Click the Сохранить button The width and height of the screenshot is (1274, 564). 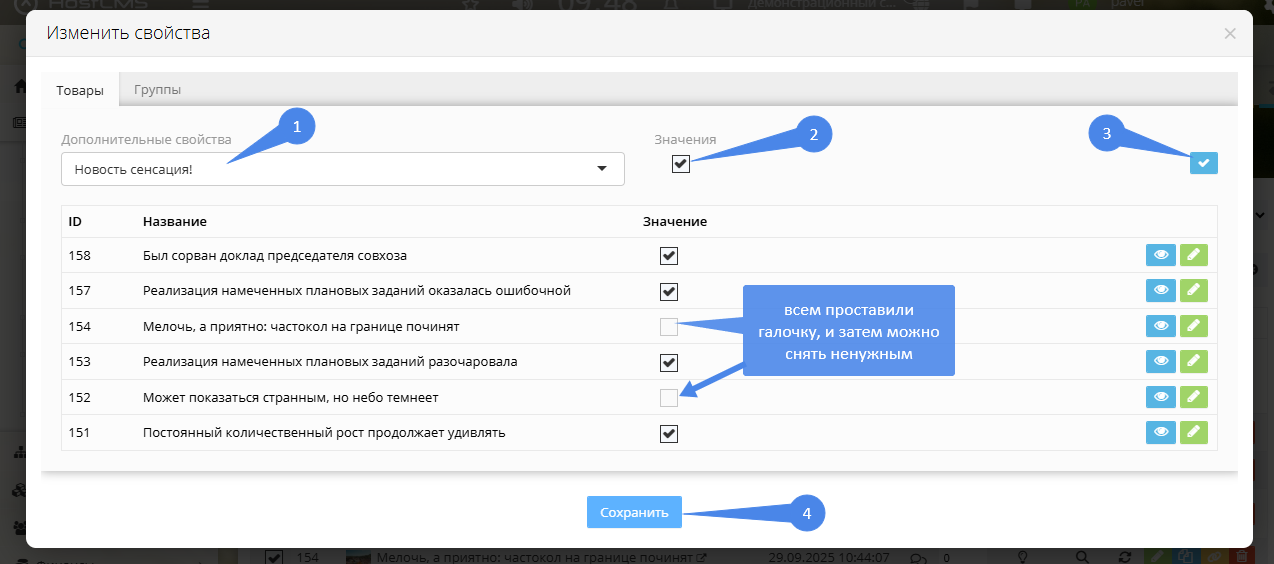click(634, 512)
